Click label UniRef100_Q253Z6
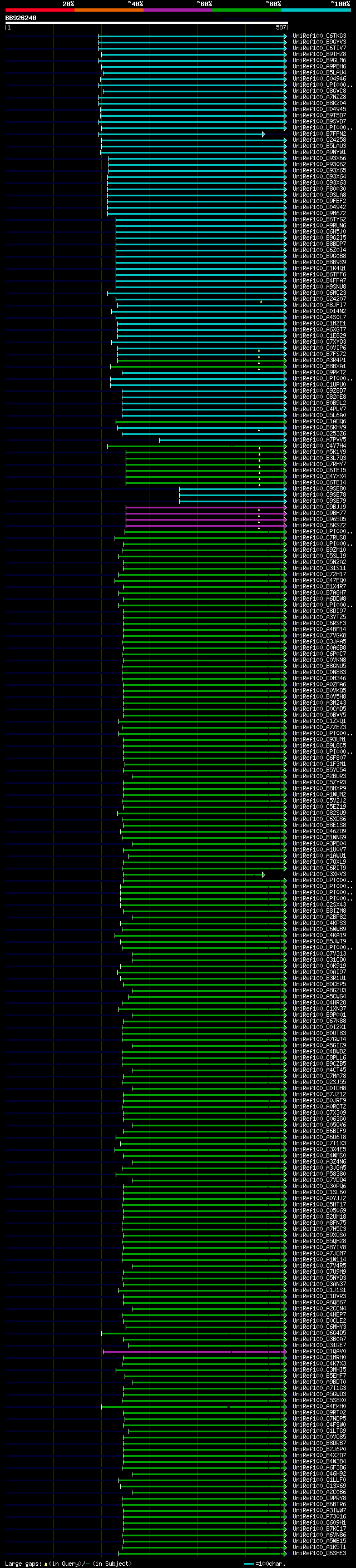This screenshot has height=1568, width=356. point(319,433)
